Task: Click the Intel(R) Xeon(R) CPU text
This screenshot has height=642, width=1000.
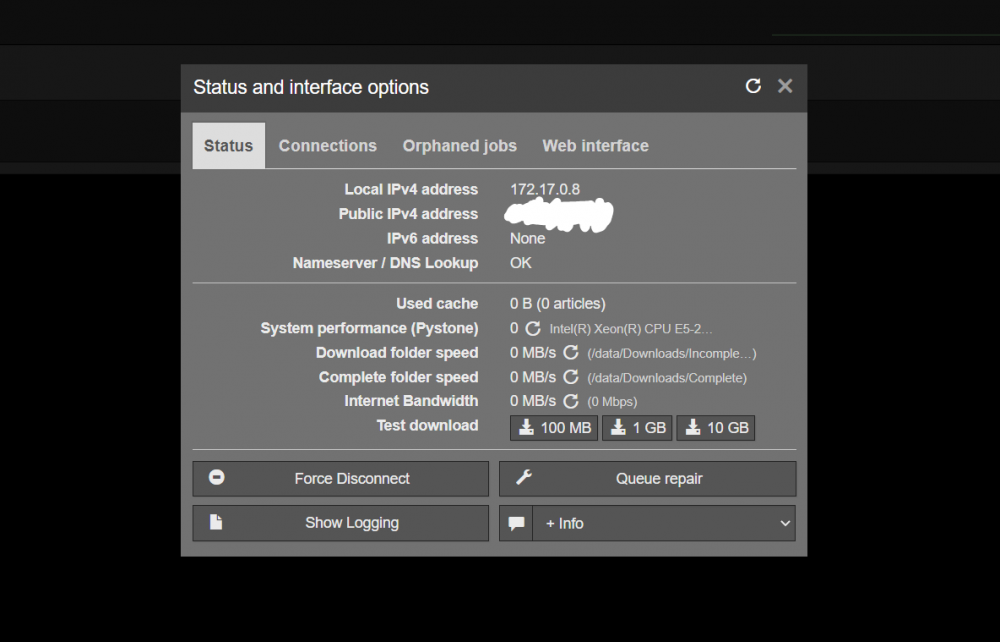Action: point(631,329)
